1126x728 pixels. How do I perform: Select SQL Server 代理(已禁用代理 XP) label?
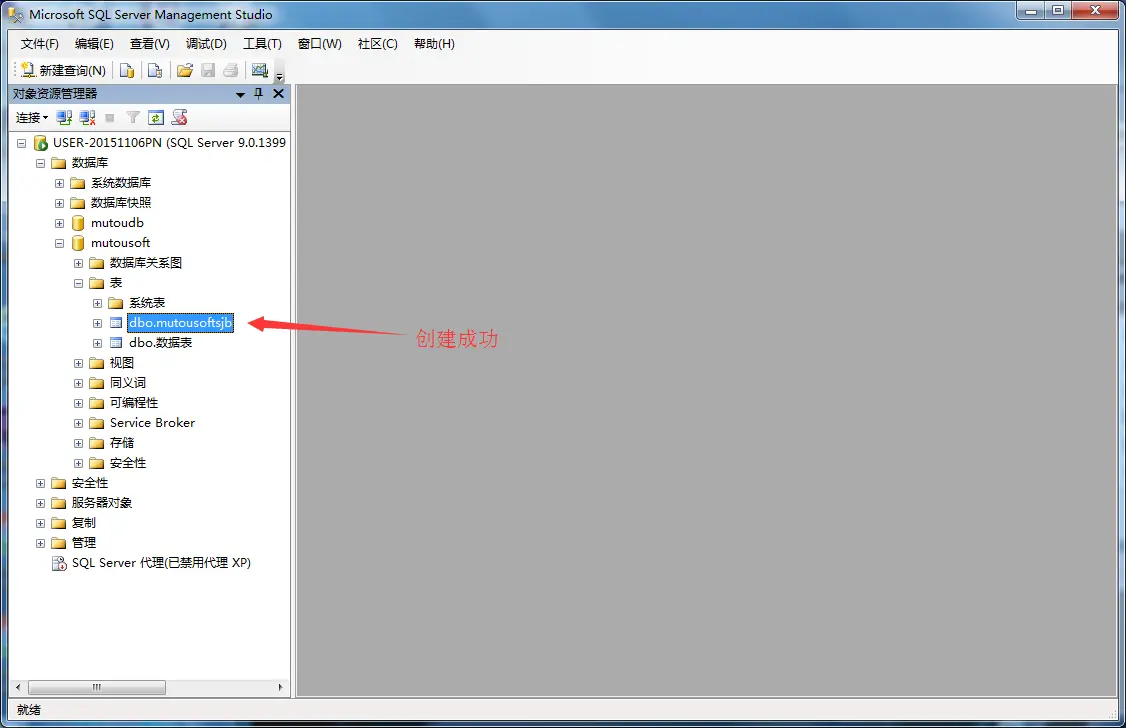[x=162, y=563]
